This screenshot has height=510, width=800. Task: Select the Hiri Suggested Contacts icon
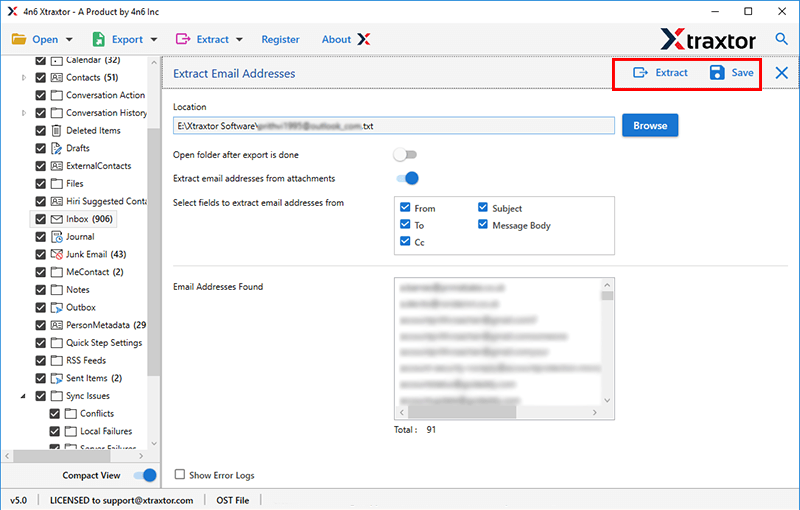click(x=57, y=201)
